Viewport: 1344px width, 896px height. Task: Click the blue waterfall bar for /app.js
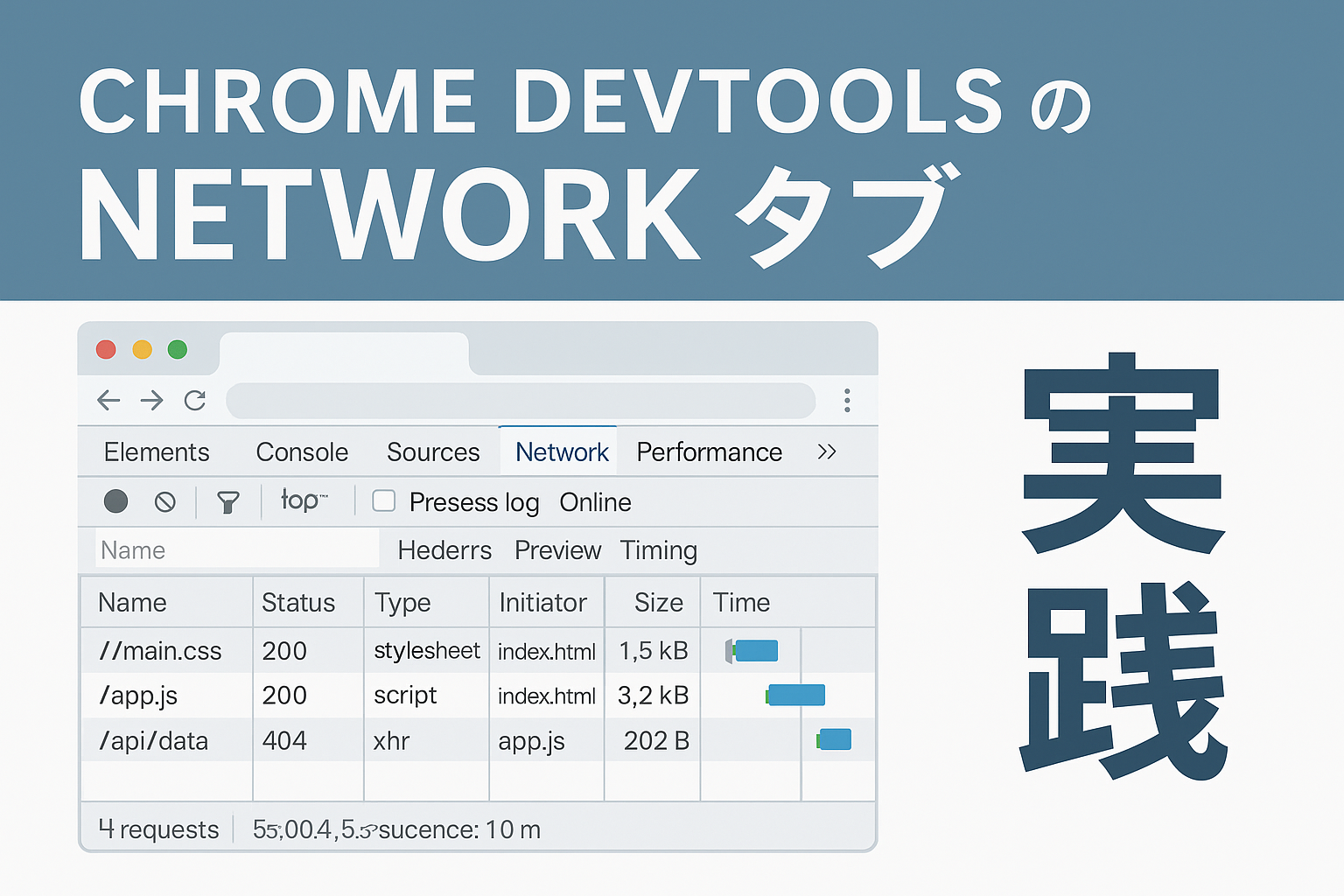coord(795,694)
